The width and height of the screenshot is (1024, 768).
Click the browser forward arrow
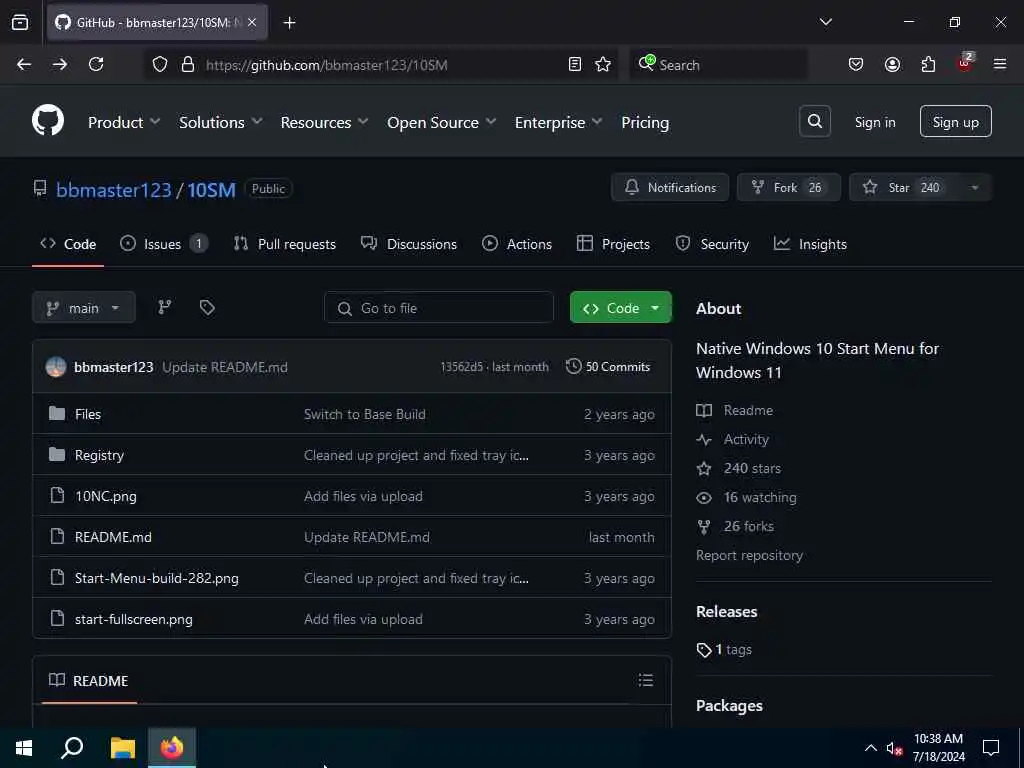tap(60, 65)
